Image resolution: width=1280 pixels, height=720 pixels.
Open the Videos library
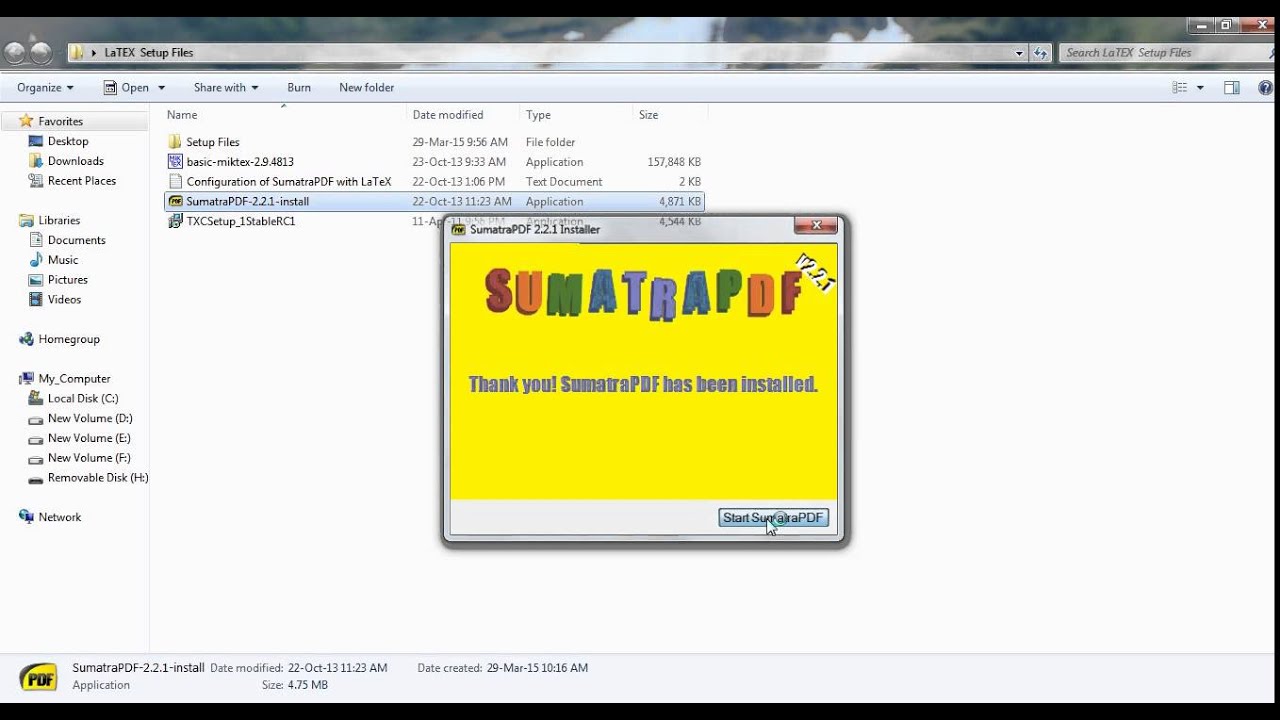[64, 299]
